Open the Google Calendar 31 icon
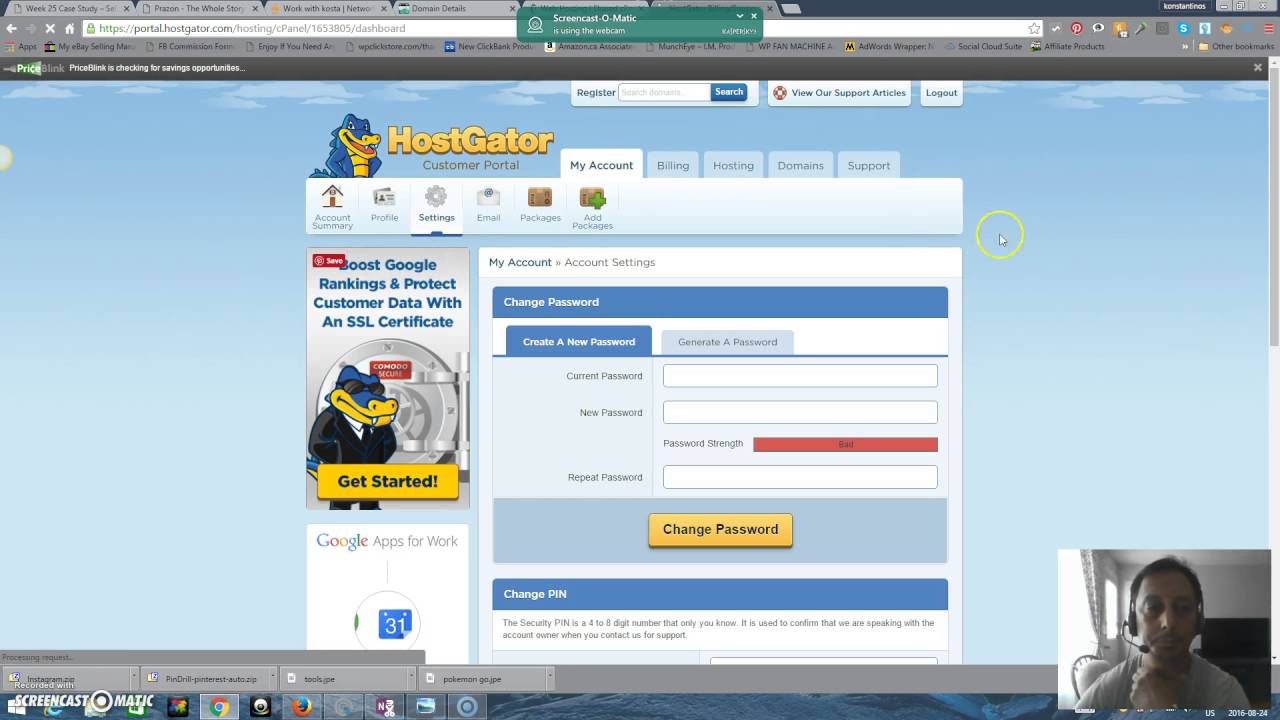The width and height of the screenshot is (1280, 720). coord(395,624)
